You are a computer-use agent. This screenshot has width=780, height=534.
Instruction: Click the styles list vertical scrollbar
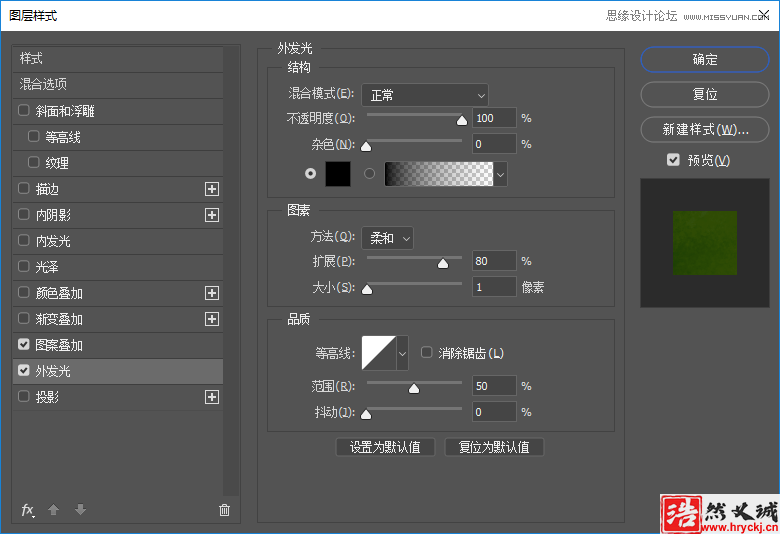pos(231,271)
